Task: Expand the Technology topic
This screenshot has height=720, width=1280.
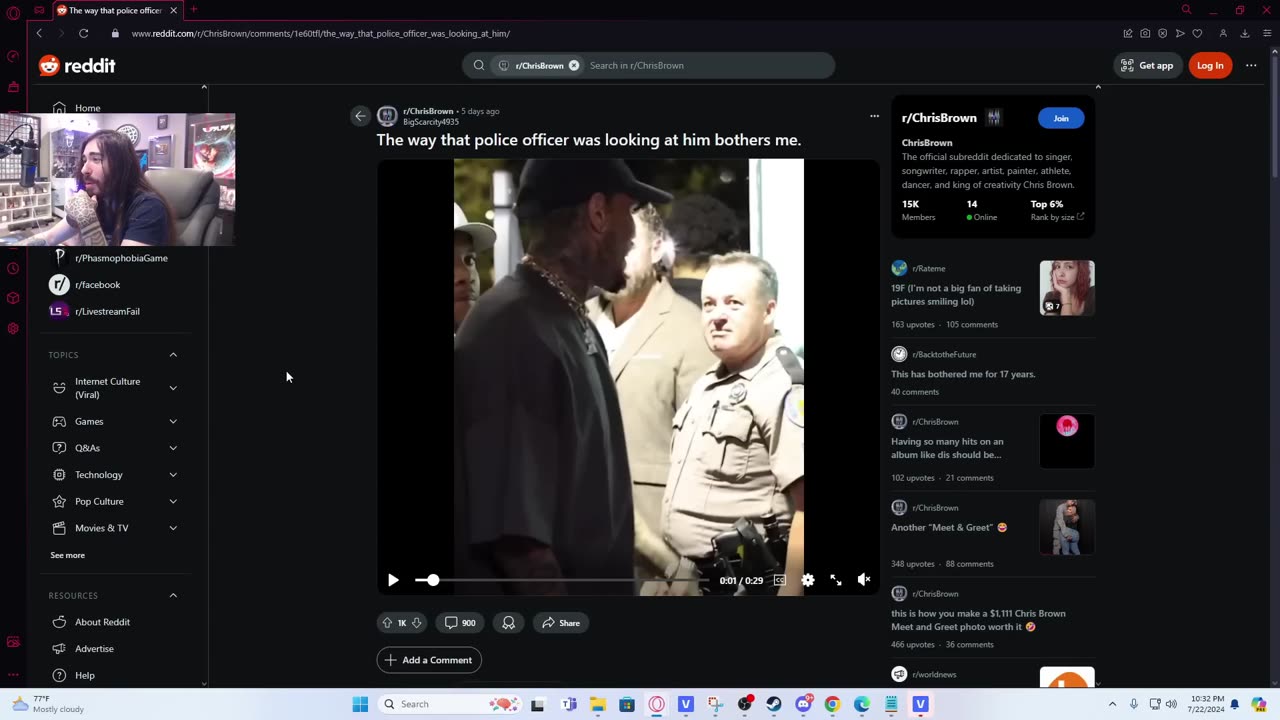Action: (x=173, y=475)
